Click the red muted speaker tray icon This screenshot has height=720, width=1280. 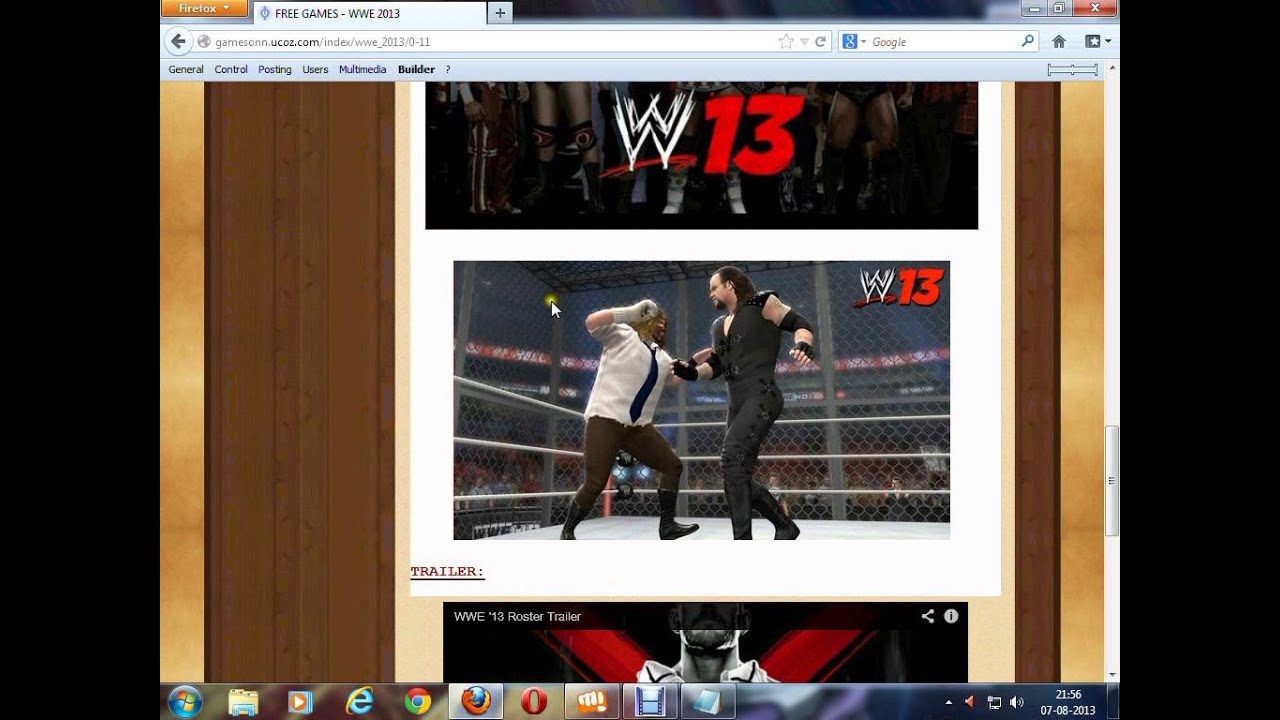[x=969, y=702]
